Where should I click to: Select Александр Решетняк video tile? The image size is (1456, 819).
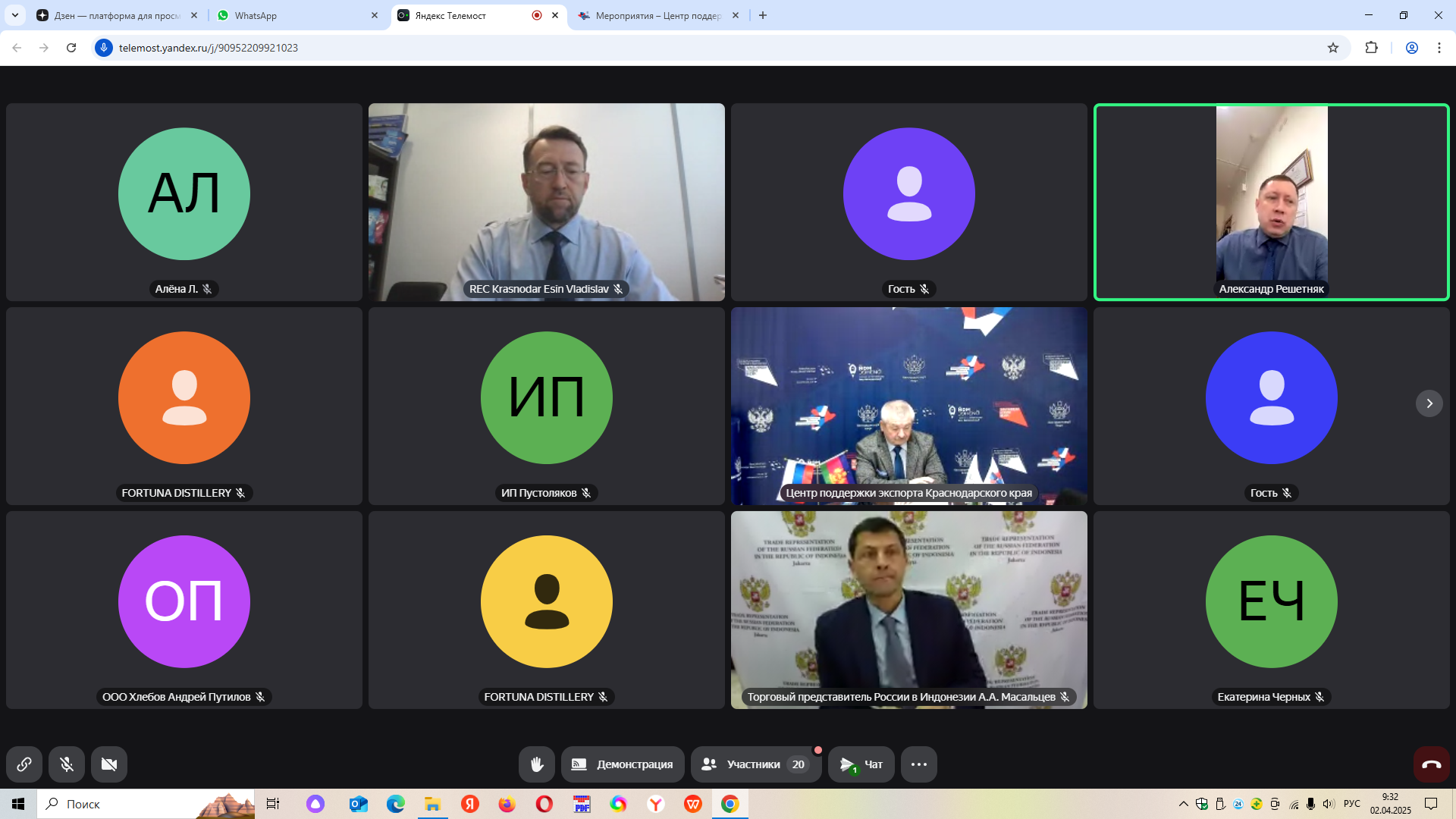coord(1272,202)
